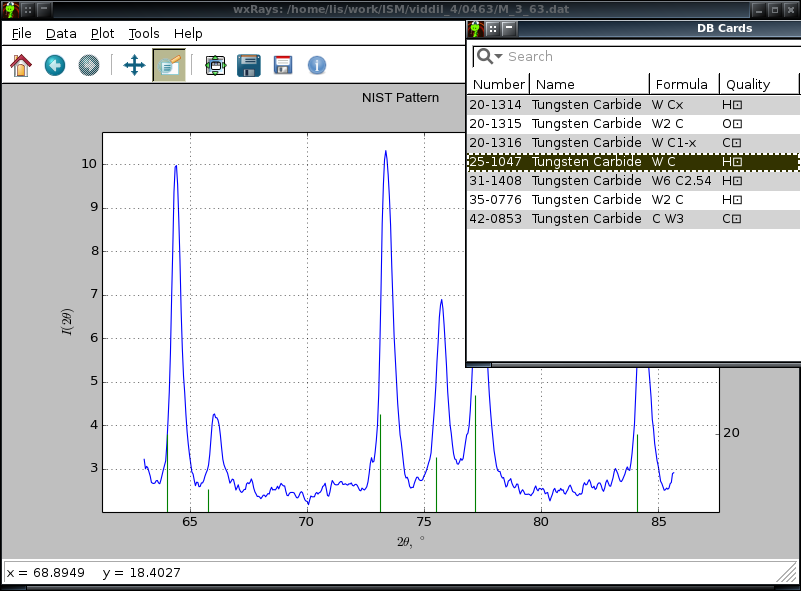
Task: Click the Back arrow toolbar icon
Action: [54, 66]
